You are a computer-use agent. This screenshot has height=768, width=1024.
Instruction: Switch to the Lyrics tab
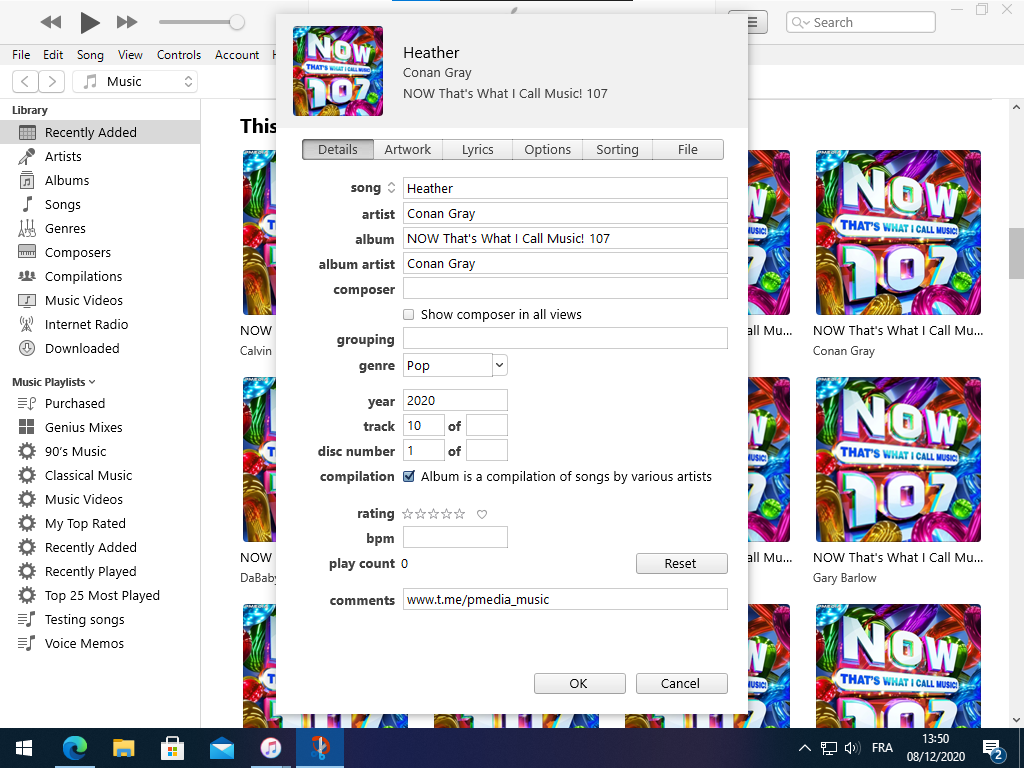click(477, 150)
